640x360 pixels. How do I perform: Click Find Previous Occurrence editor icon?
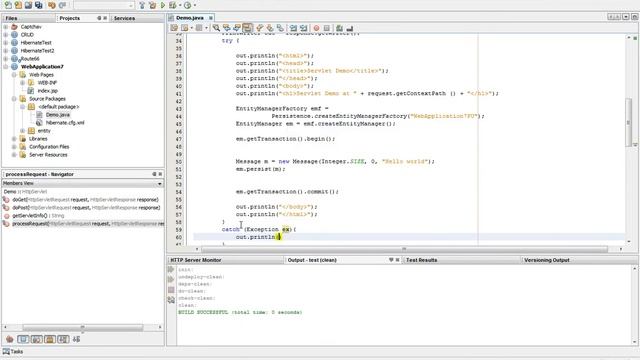227,28
